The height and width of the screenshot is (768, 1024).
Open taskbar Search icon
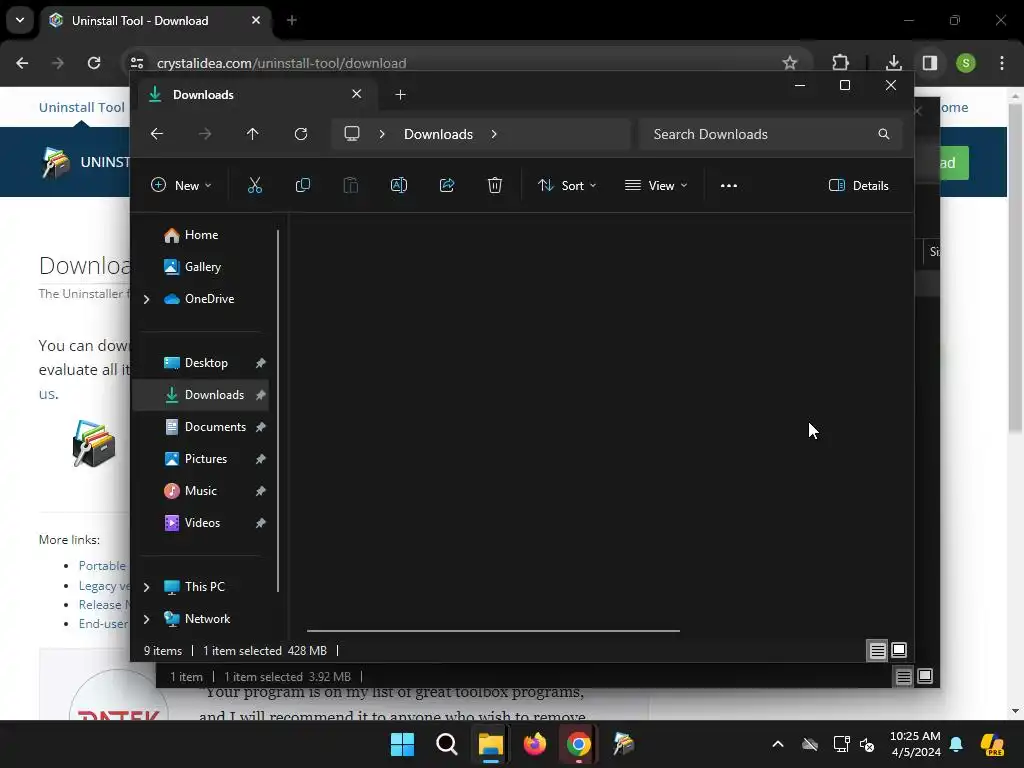[x=447, y=744]
